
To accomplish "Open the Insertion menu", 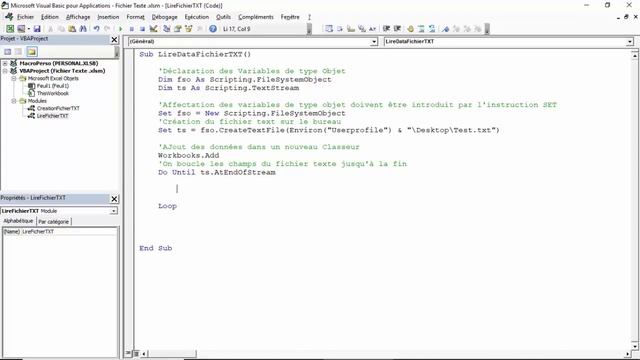I will [108, 17].
